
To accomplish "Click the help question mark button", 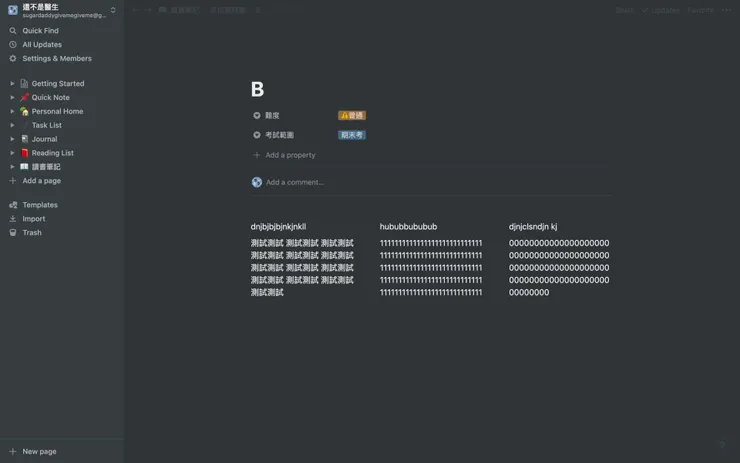I will 722,445.
